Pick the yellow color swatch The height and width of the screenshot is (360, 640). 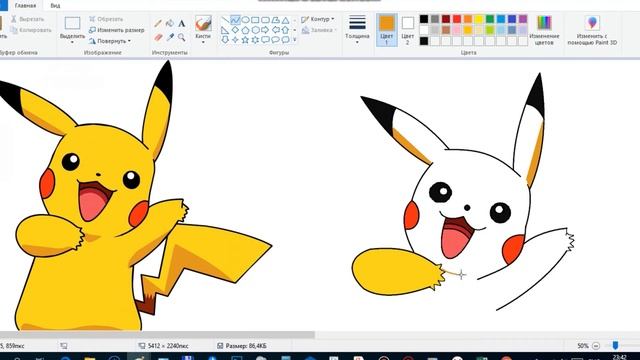tap(479, 19)
